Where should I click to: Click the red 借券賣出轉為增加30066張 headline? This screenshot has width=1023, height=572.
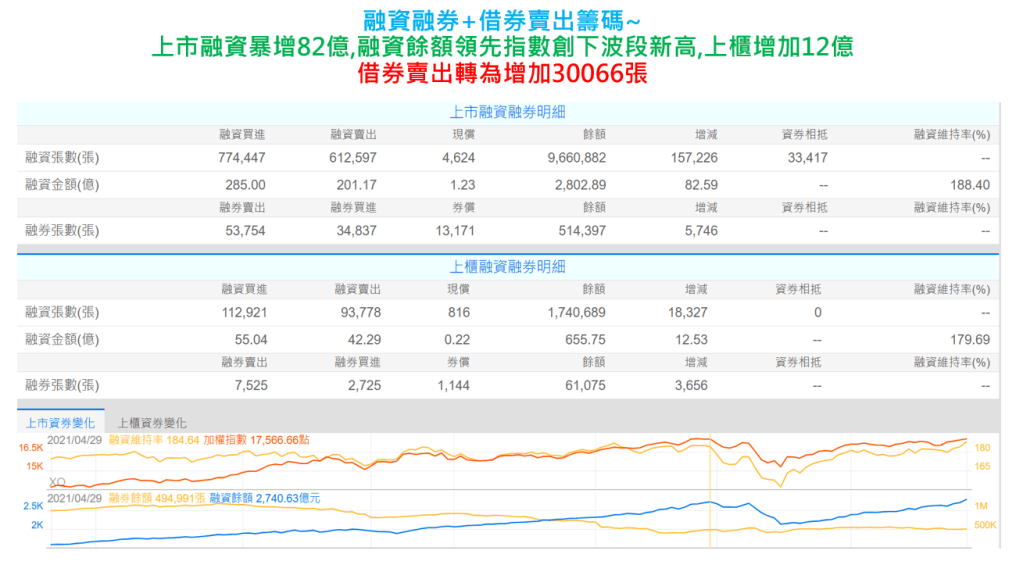pyautogui.click(x=508, y=74)
